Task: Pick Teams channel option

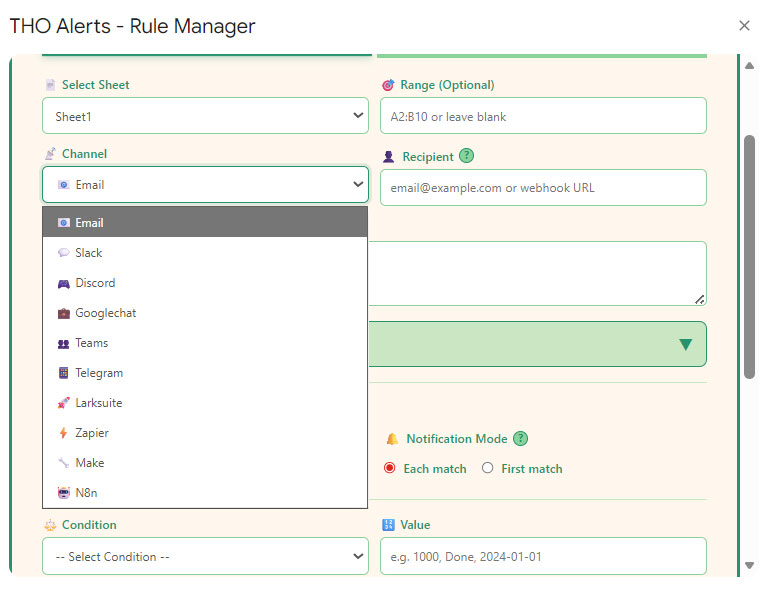Action: 205,343
